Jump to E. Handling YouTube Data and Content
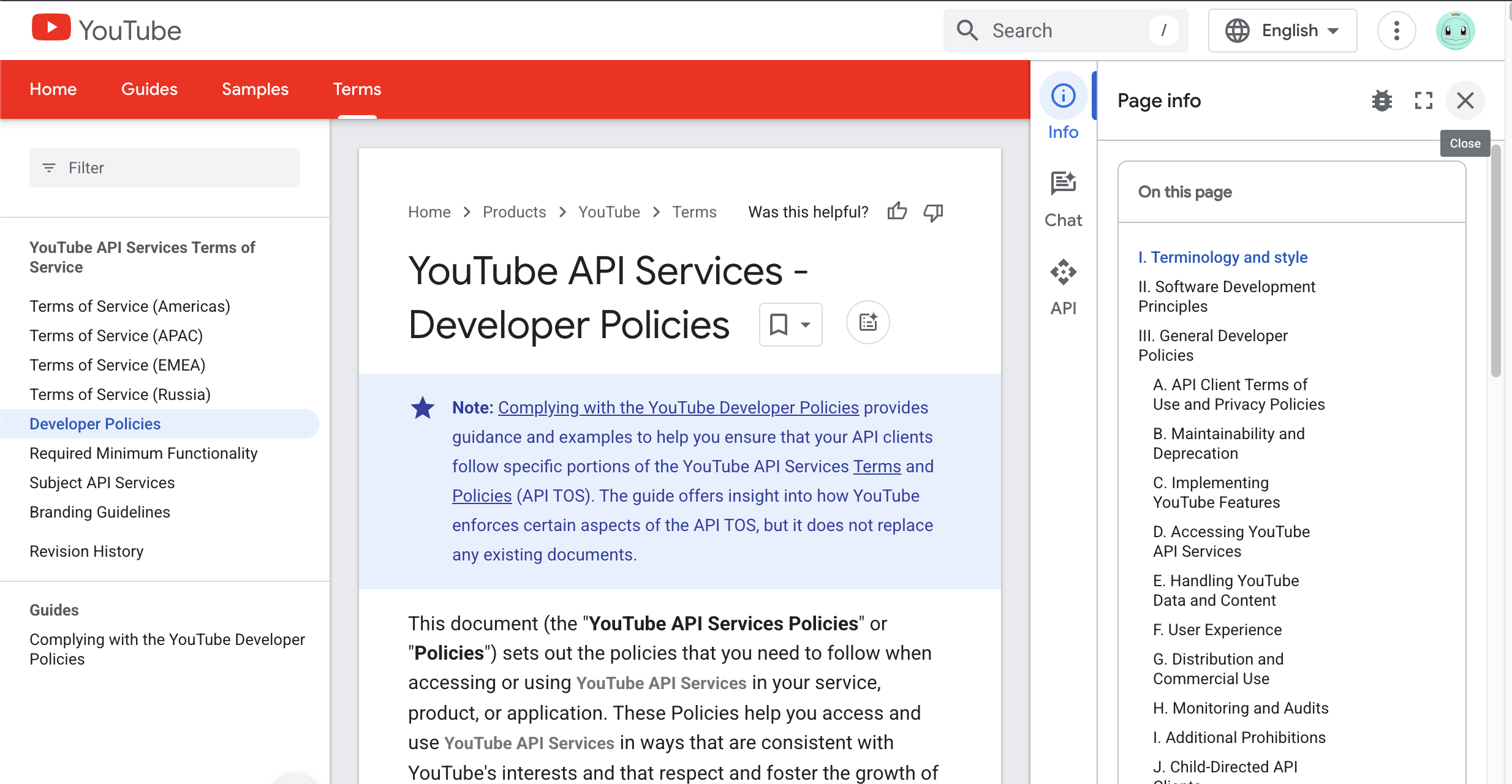This screenshot has width=1512, height=784. pyautogui.click(x=1226, y=590)
